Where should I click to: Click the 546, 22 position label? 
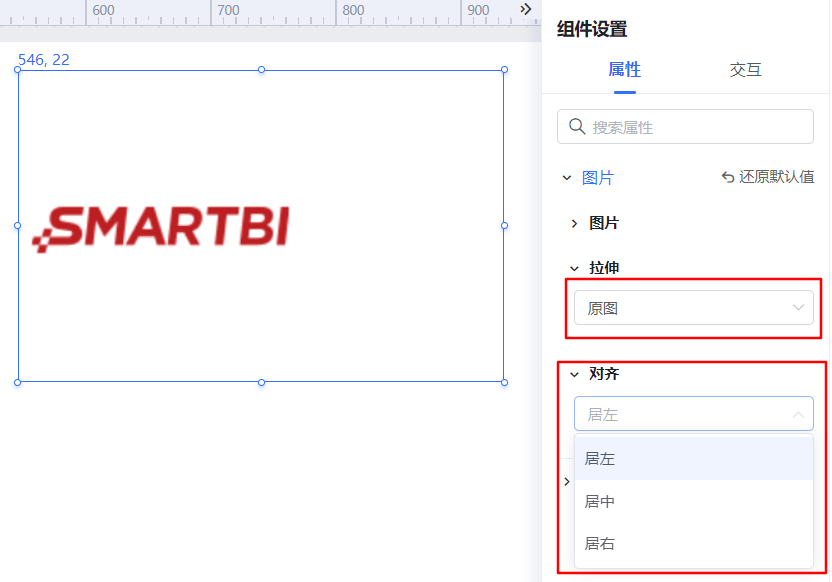pyautogui.click(x=44, y=59)
